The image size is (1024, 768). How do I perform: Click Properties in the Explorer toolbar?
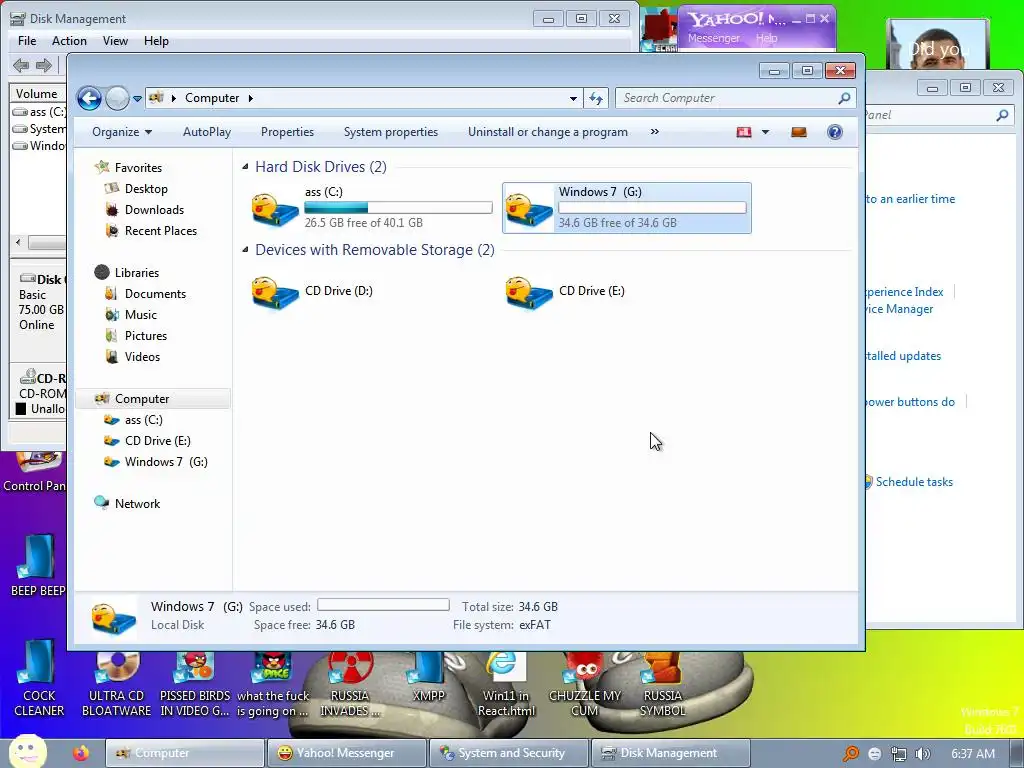click(287, 132)
